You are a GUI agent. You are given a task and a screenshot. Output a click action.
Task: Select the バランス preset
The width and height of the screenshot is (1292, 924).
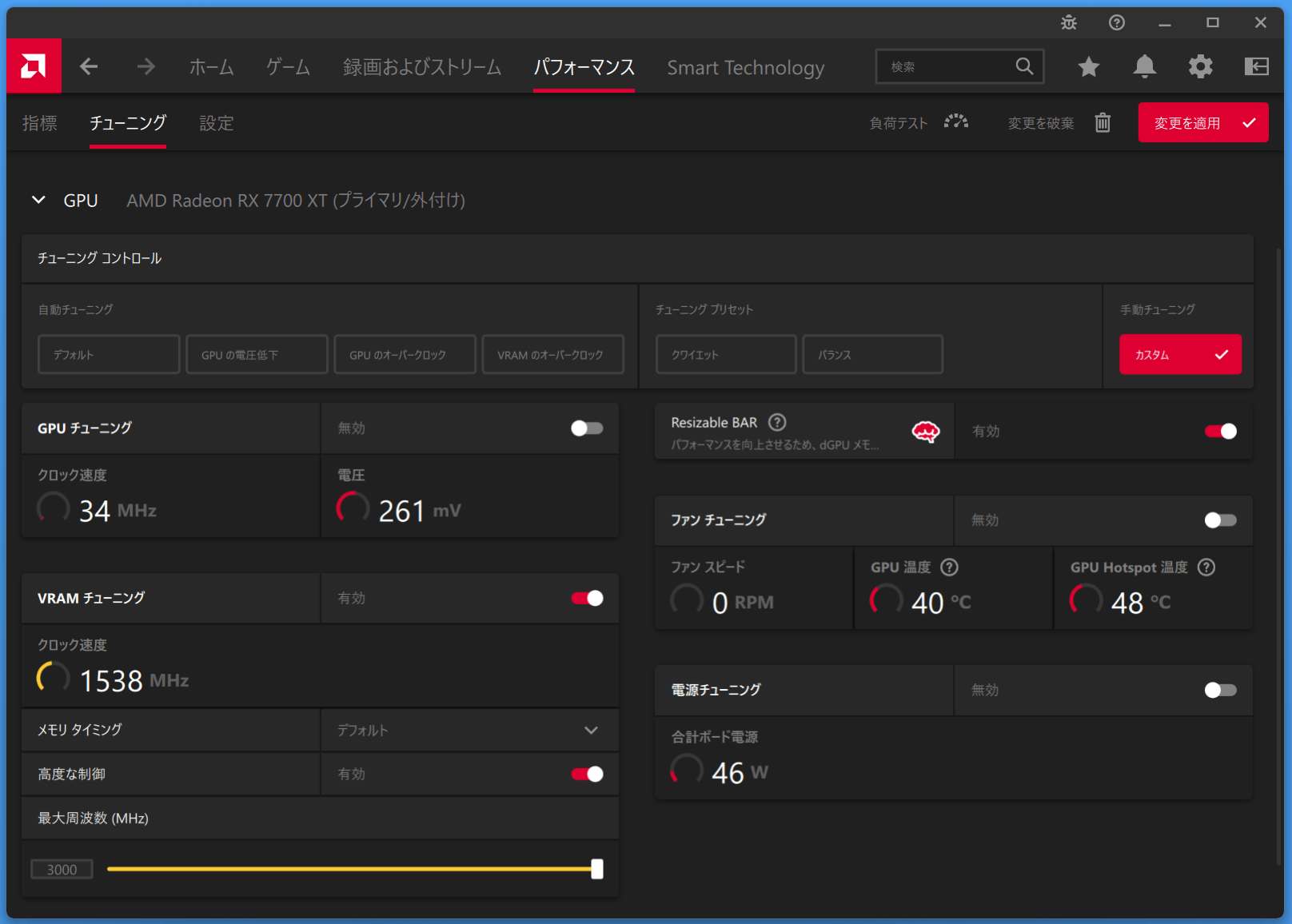(872, 354)
